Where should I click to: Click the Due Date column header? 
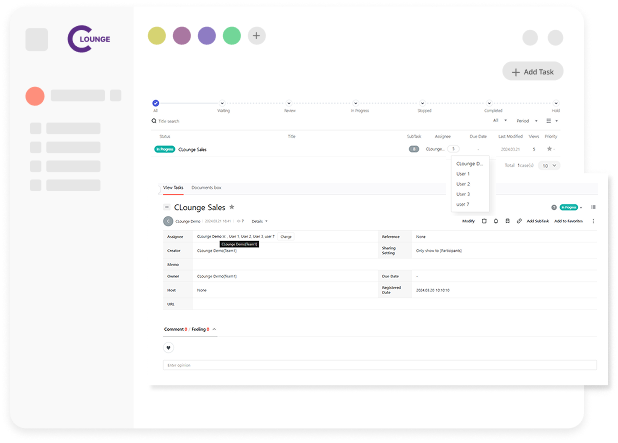pos(478,136)
